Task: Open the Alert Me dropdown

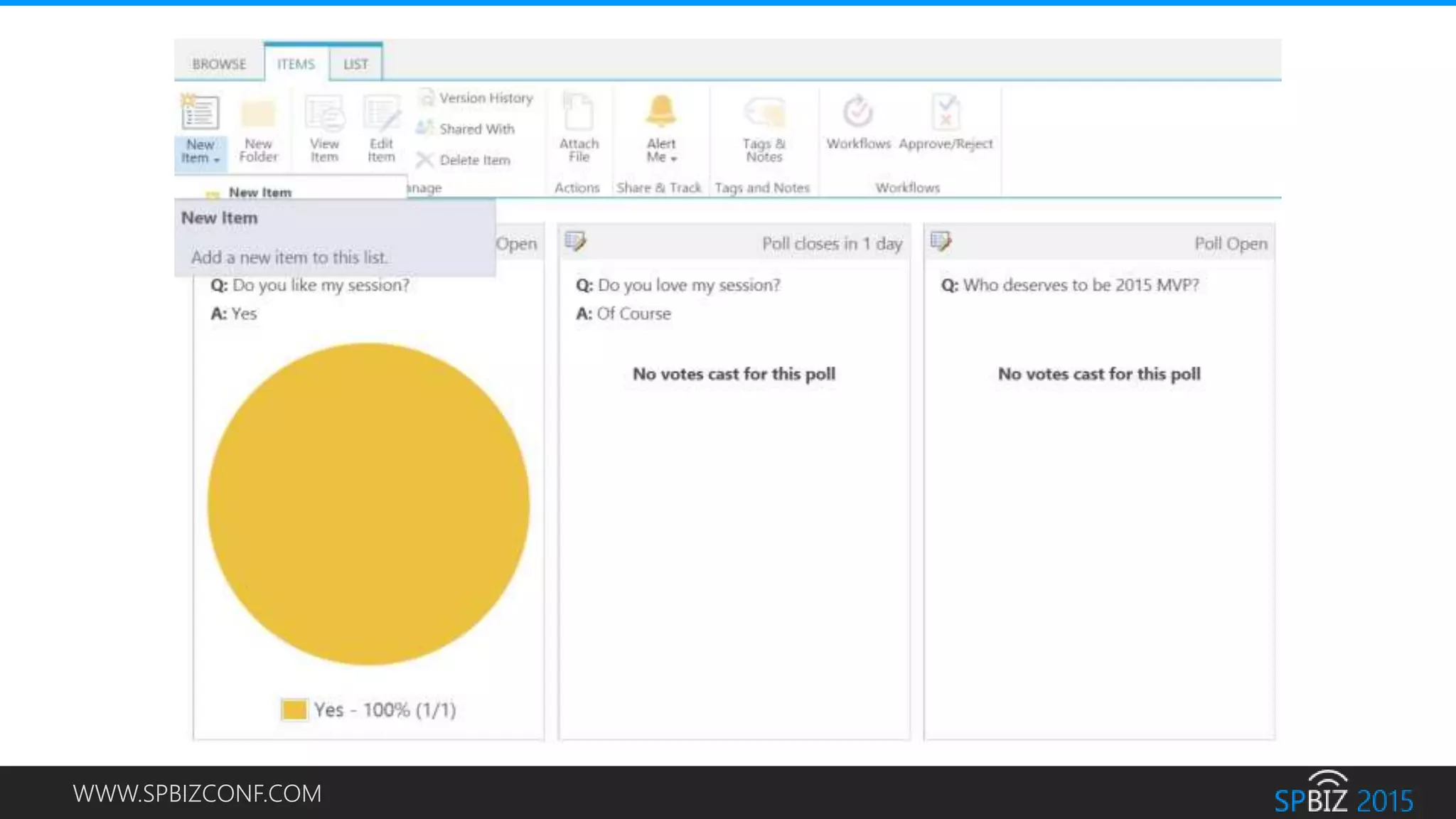Action: pyautogui.click(x=673, y=159)
